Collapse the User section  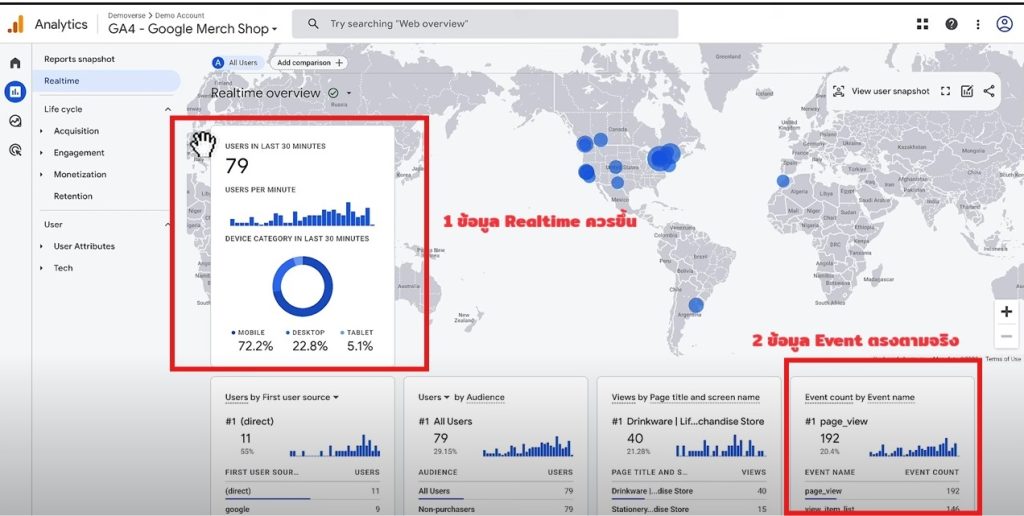(168, 224)
